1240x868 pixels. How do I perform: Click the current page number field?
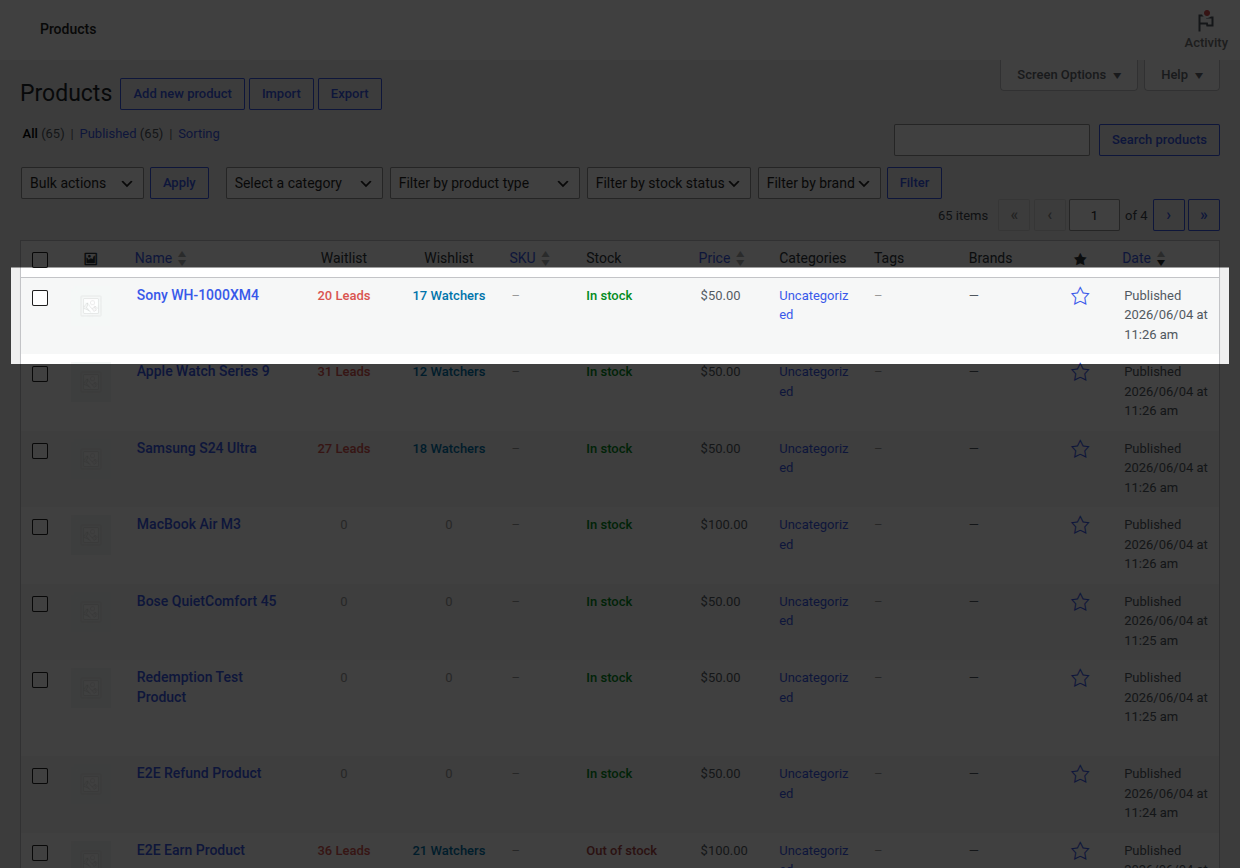pos(1094,215)
